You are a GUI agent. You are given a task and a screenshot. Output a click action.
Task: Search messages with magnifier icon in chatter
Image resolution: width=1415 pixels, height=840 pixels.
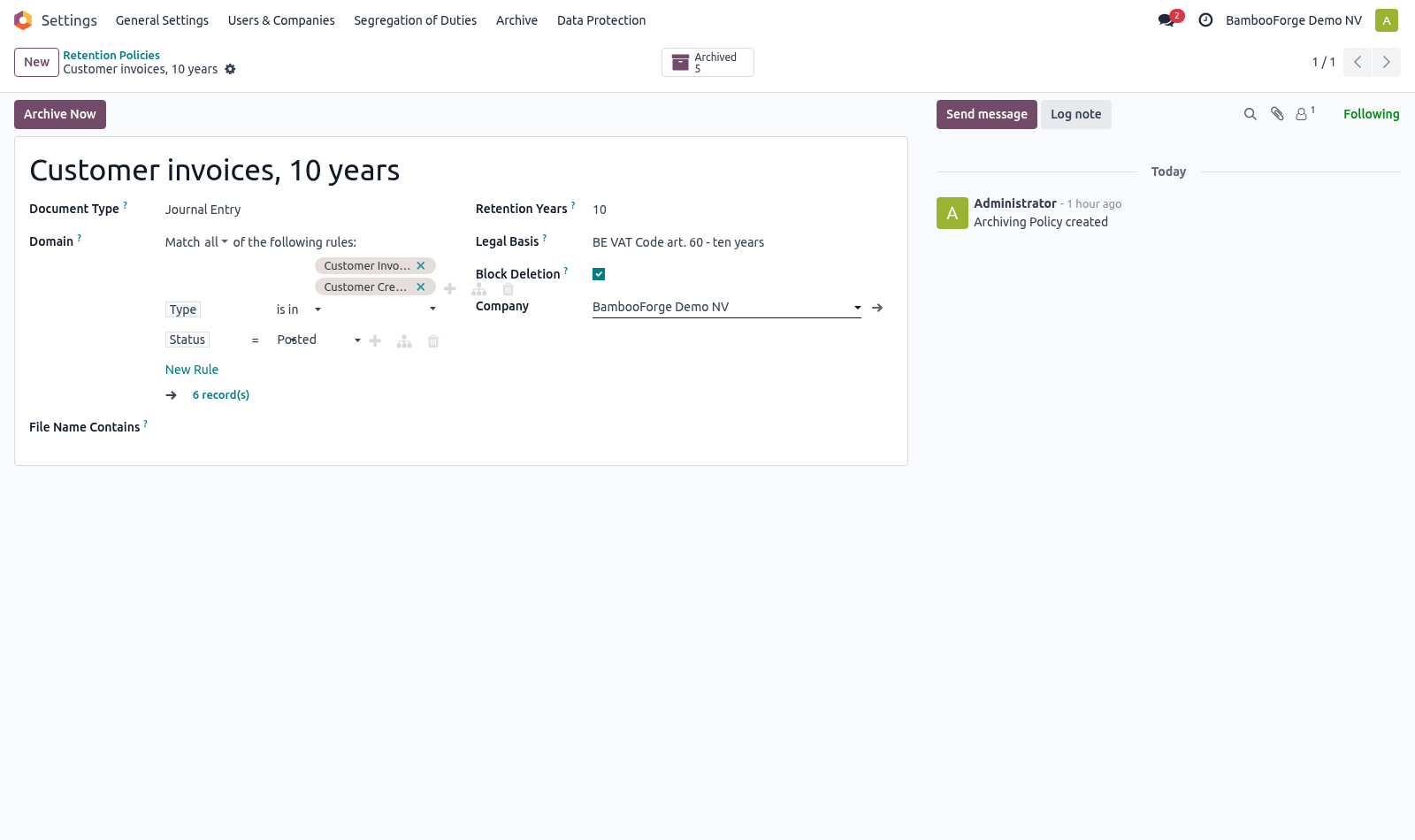click(x=1250, y=114)
